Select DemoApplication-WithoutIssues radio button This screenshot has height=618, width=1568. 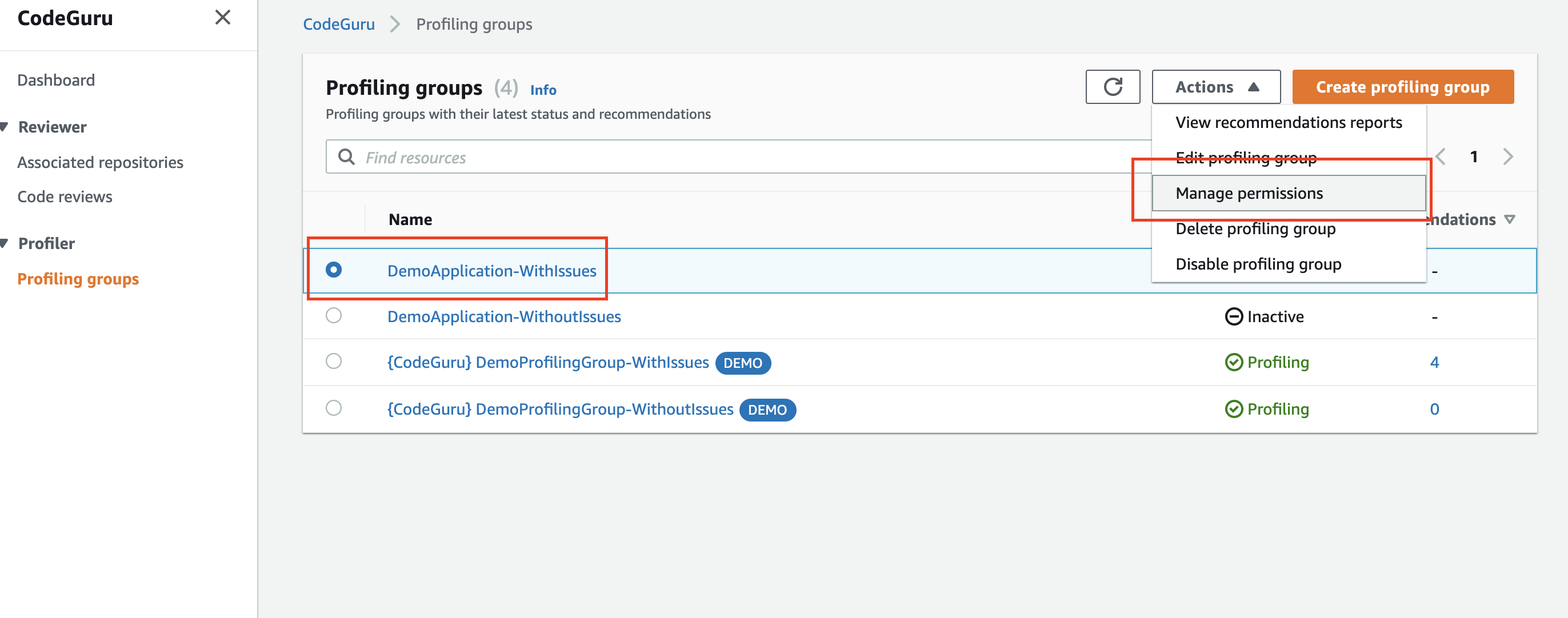[334, 316]
